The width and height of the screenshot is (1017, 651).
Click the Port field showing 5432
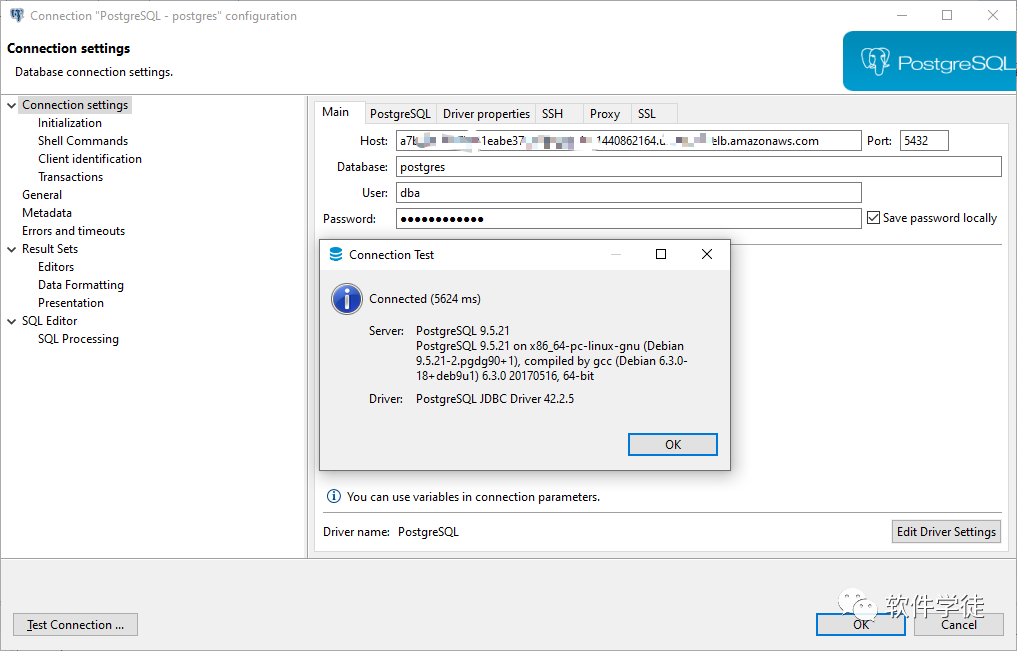tap(924, 141)
